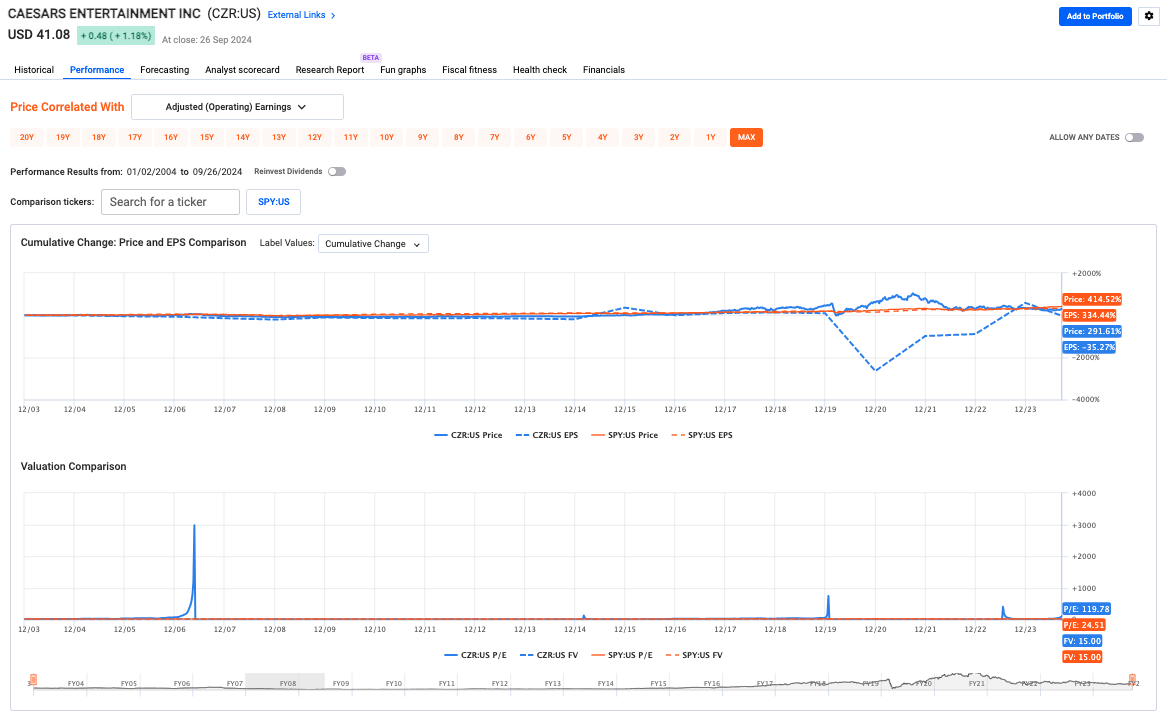Remove the SPY:US comparison ticker chip
The image size is (1167, 718).
pos(273,202)
